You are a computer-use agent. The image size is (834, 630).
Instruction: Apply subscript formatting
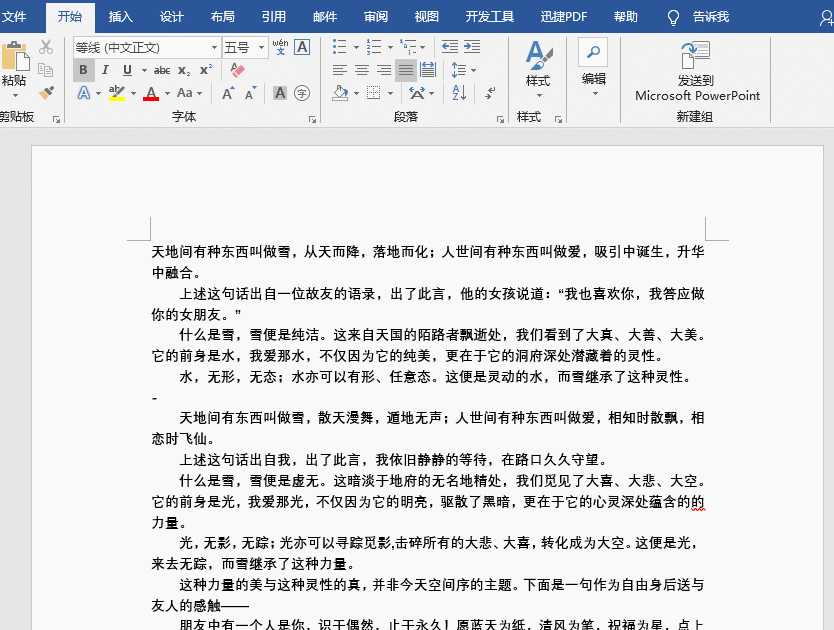click(x=182, y=70)
